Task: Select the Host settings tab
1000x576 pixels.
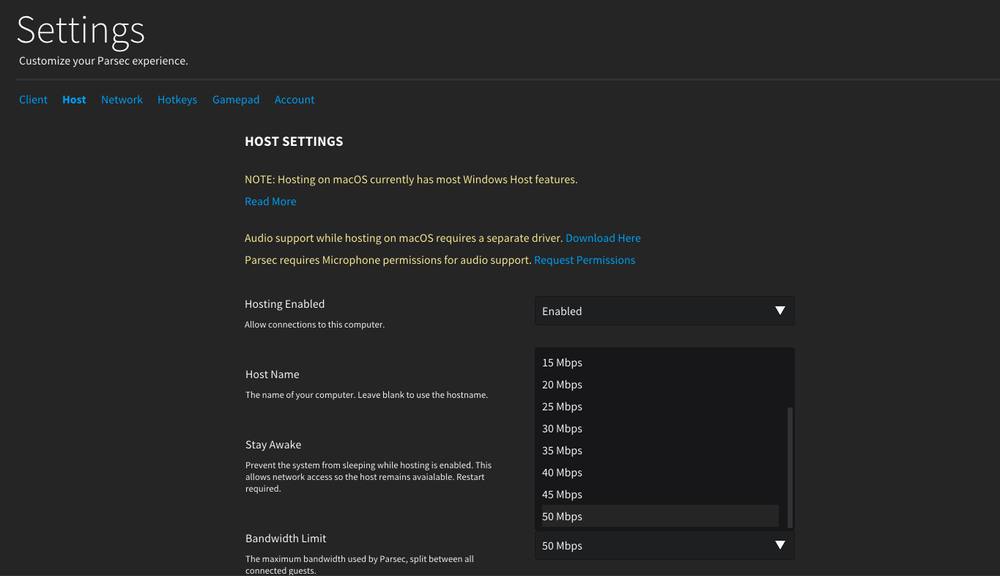Action: [x=74, y=100]
